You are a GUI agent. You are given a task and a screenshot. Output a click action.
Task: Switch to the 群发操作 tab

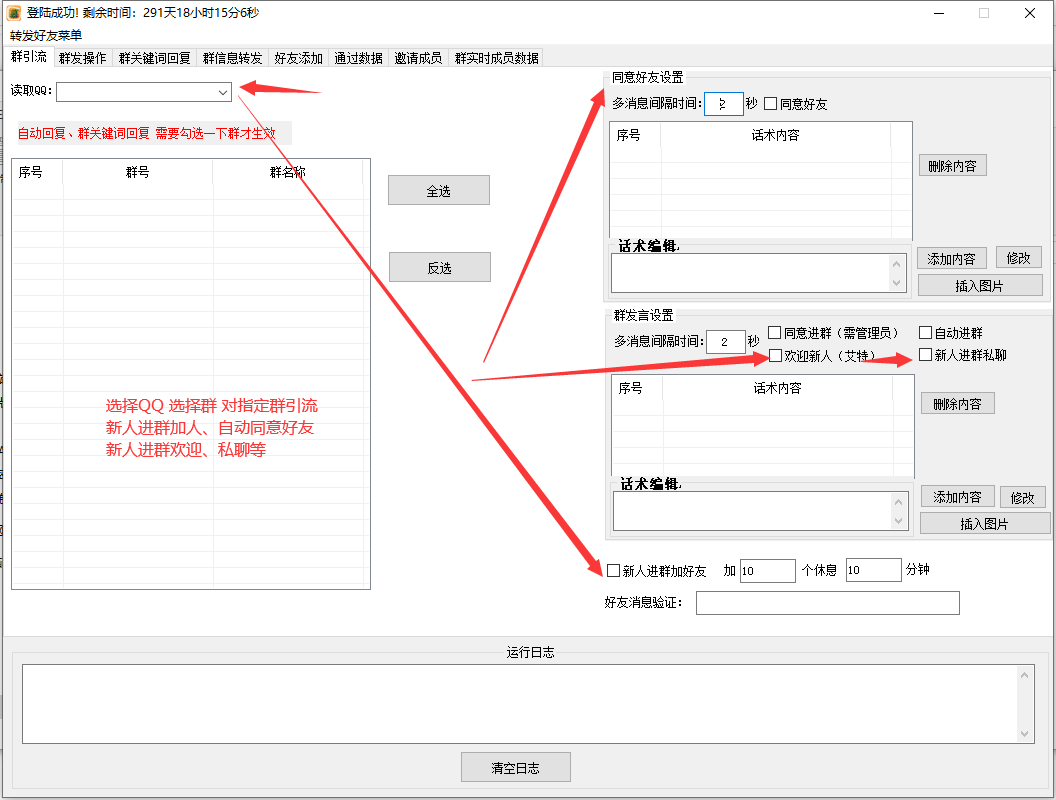(x=82, y=58)
